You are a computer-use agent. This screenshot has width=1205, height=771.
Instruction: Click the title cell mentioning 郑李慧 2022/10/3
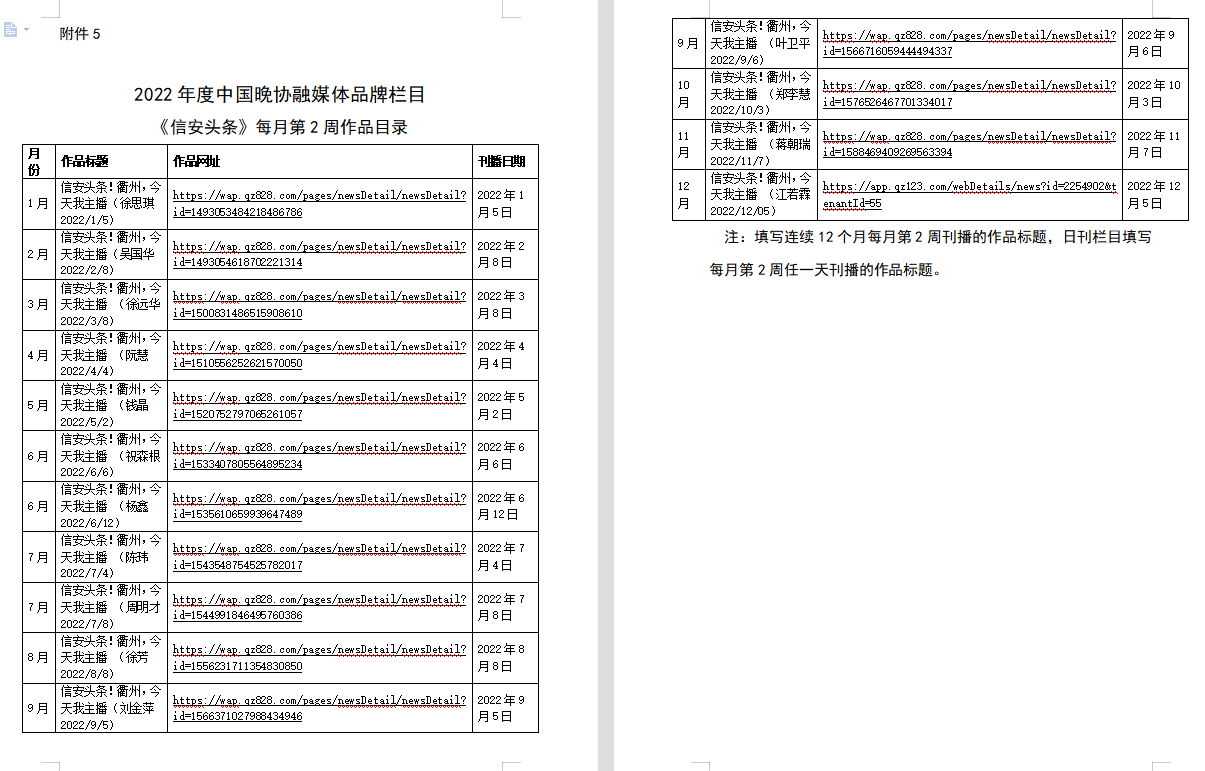pyautogui.click(x=761, y=94)
